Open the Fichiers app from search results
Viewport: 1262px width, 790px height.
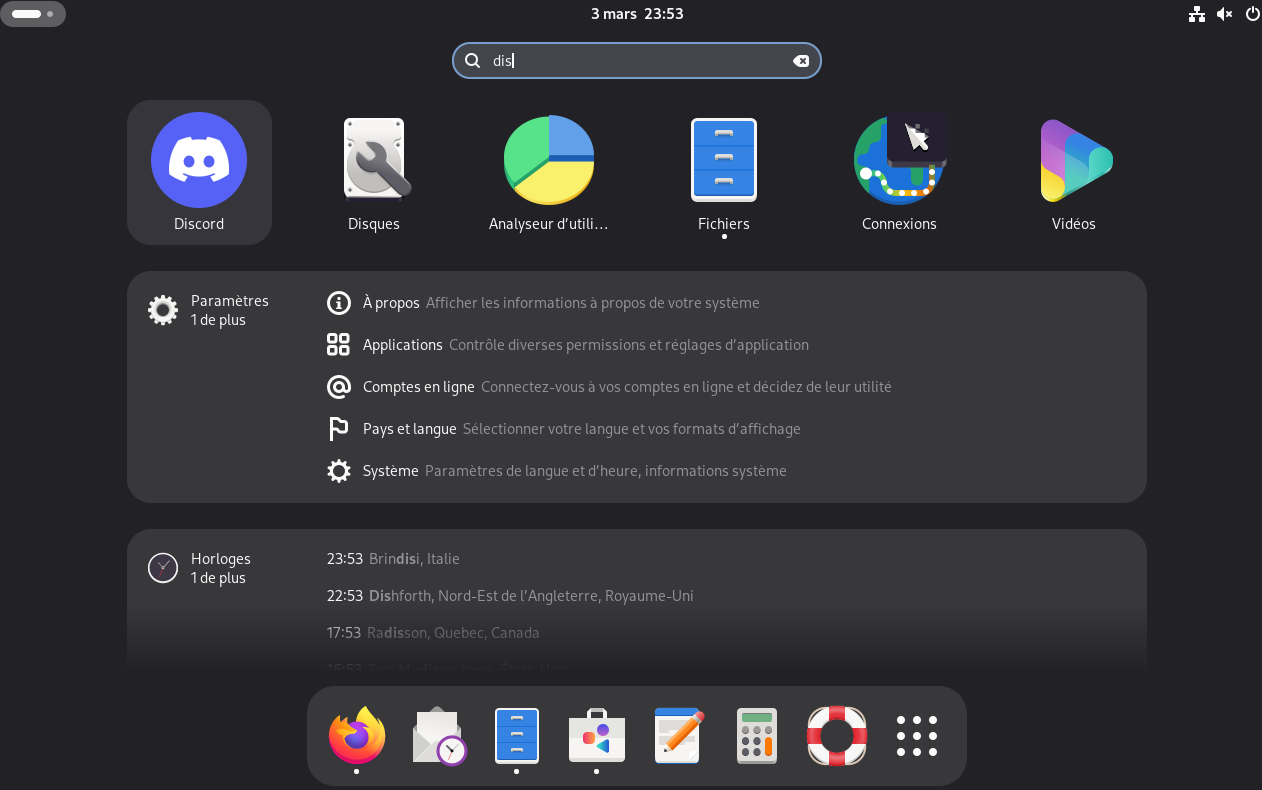[x=724, y=171]
